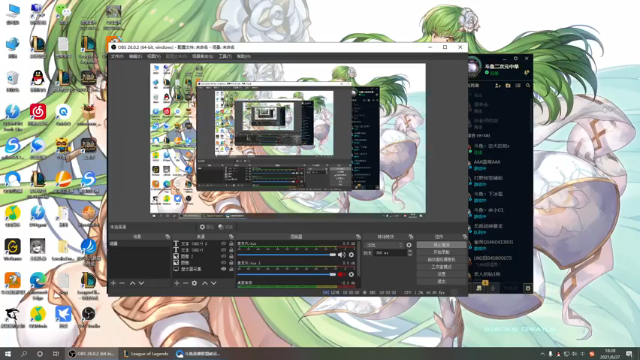This screenshot has height=360, width=640.
Task: Open transition properties gear icon
Action: coord(409,245)
